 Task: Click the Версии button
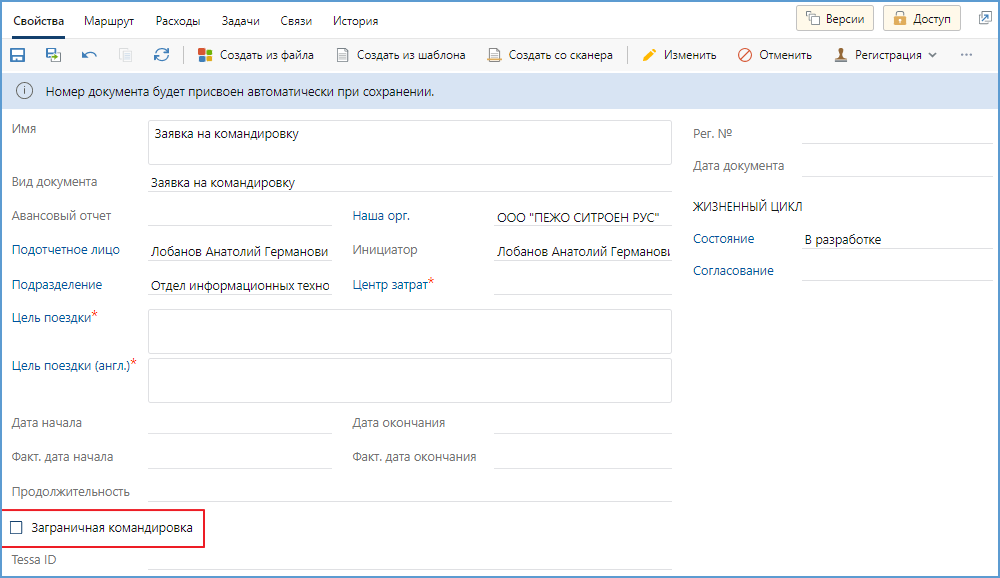click(x=835, y=19)
